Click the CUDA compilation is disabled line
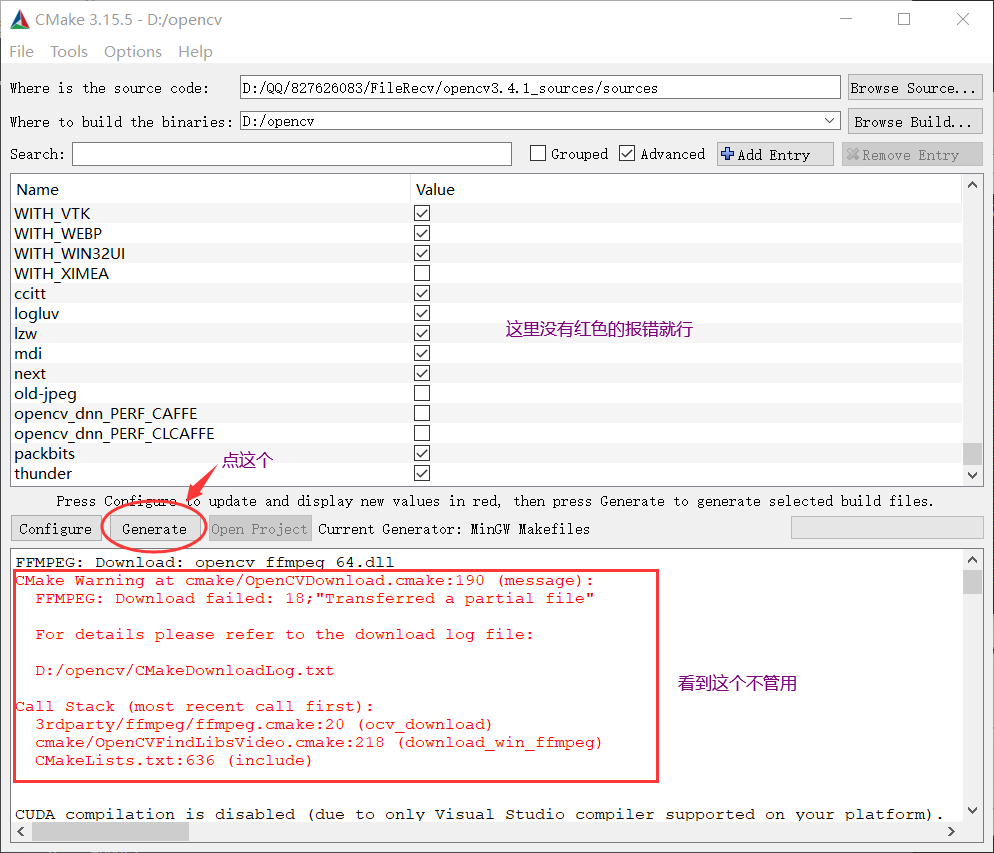This screenshot has height=853, width=994. click(479, 814)
